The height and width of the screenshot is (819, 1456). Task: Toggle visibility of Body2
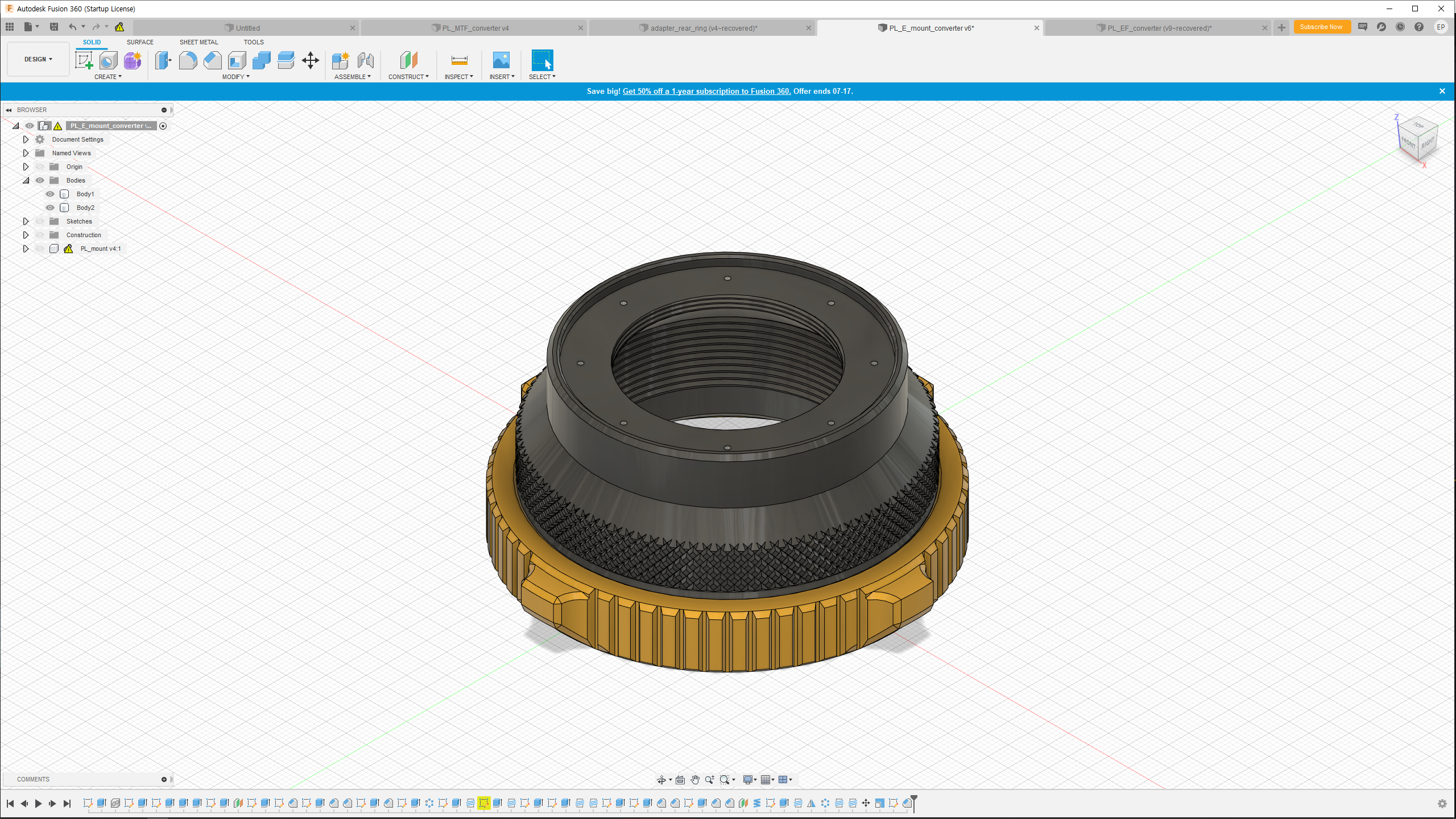(50, 208)
